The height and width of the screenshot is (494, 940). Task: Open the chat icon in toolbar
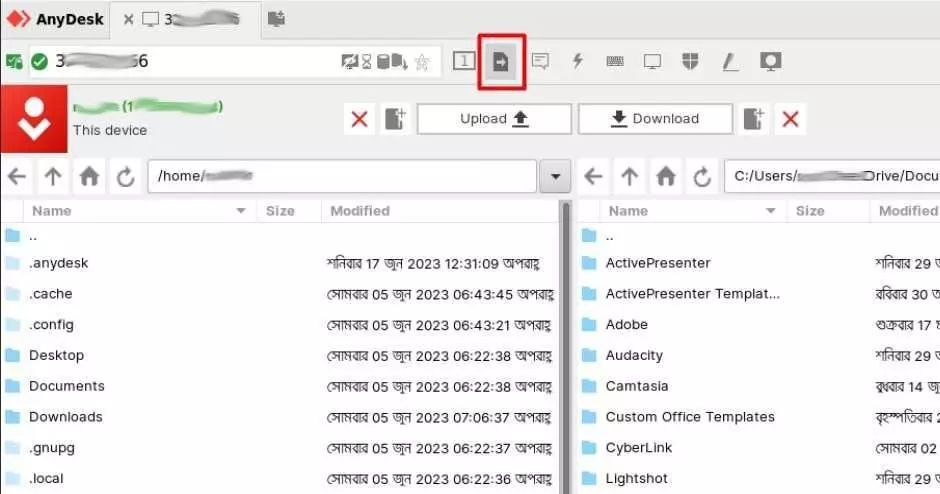(x=540, y=61)
